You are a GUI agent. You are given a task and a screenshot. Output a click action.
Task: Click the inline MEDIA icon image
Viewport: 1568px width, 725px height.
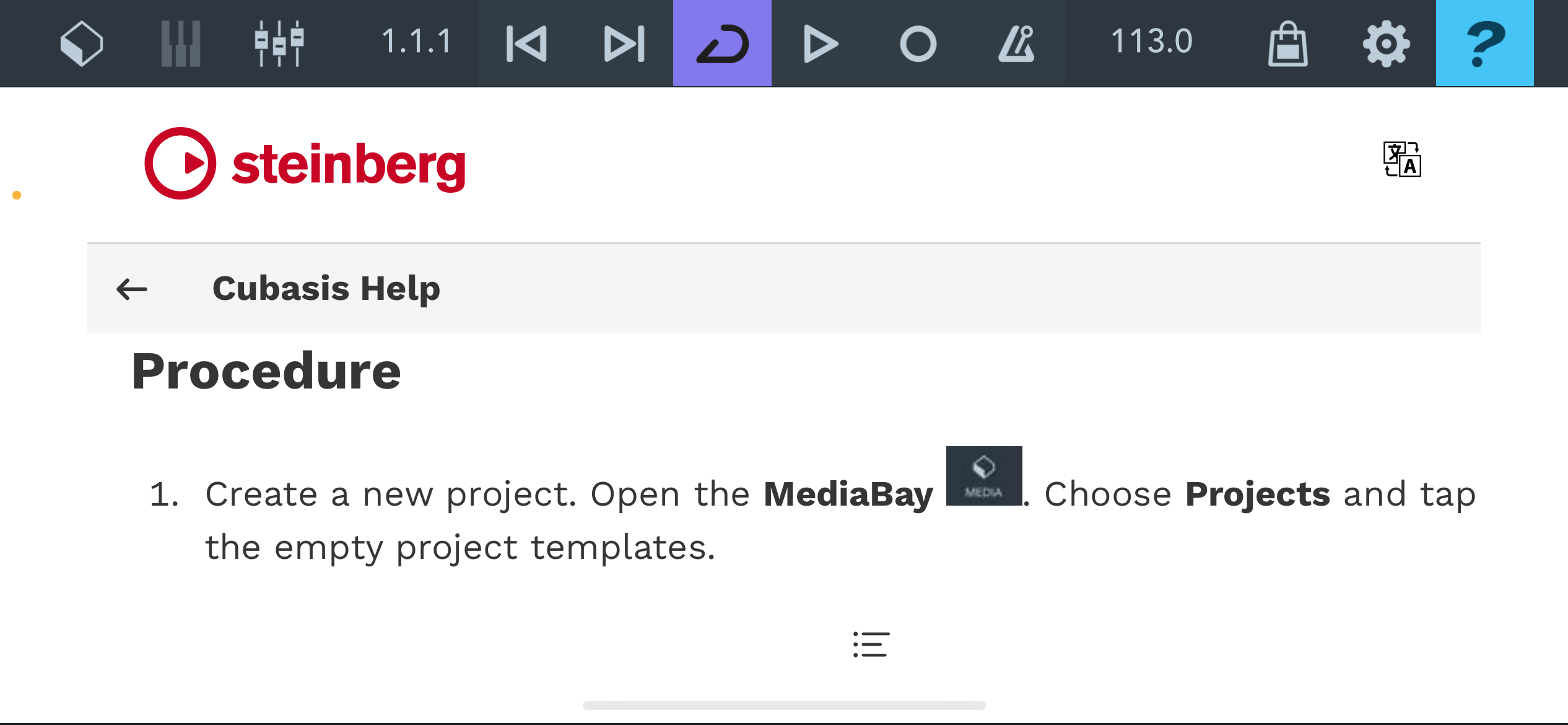(x=983, y=476)
